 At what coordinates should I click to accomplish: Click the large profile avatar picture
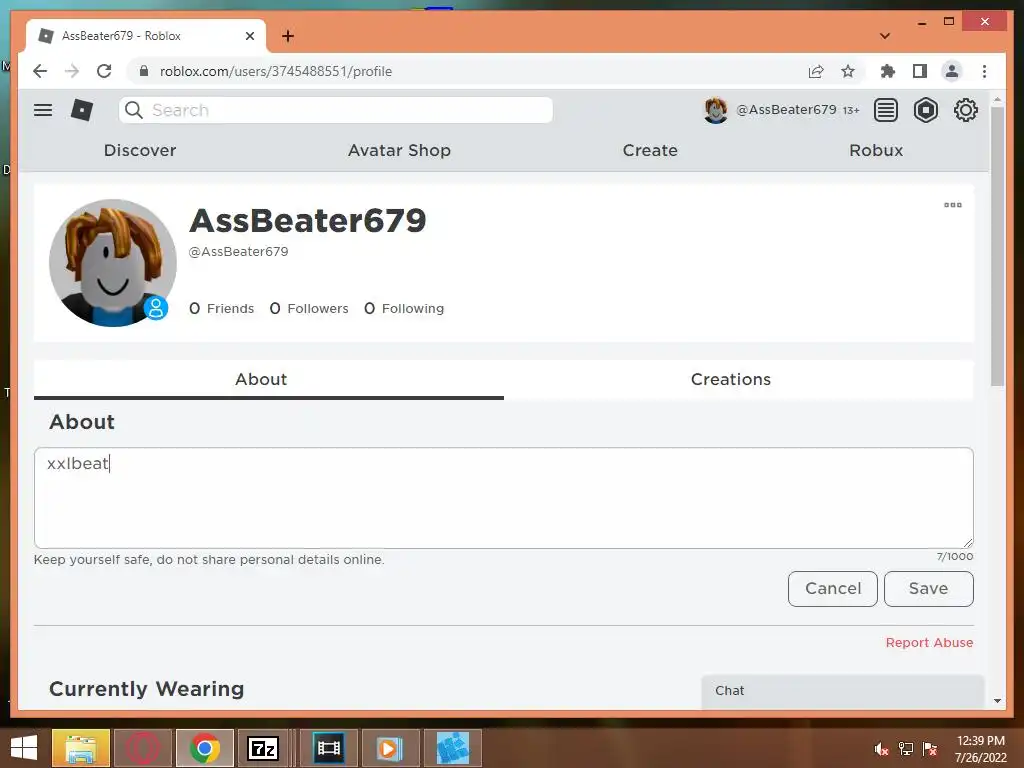tap(113, 263)
